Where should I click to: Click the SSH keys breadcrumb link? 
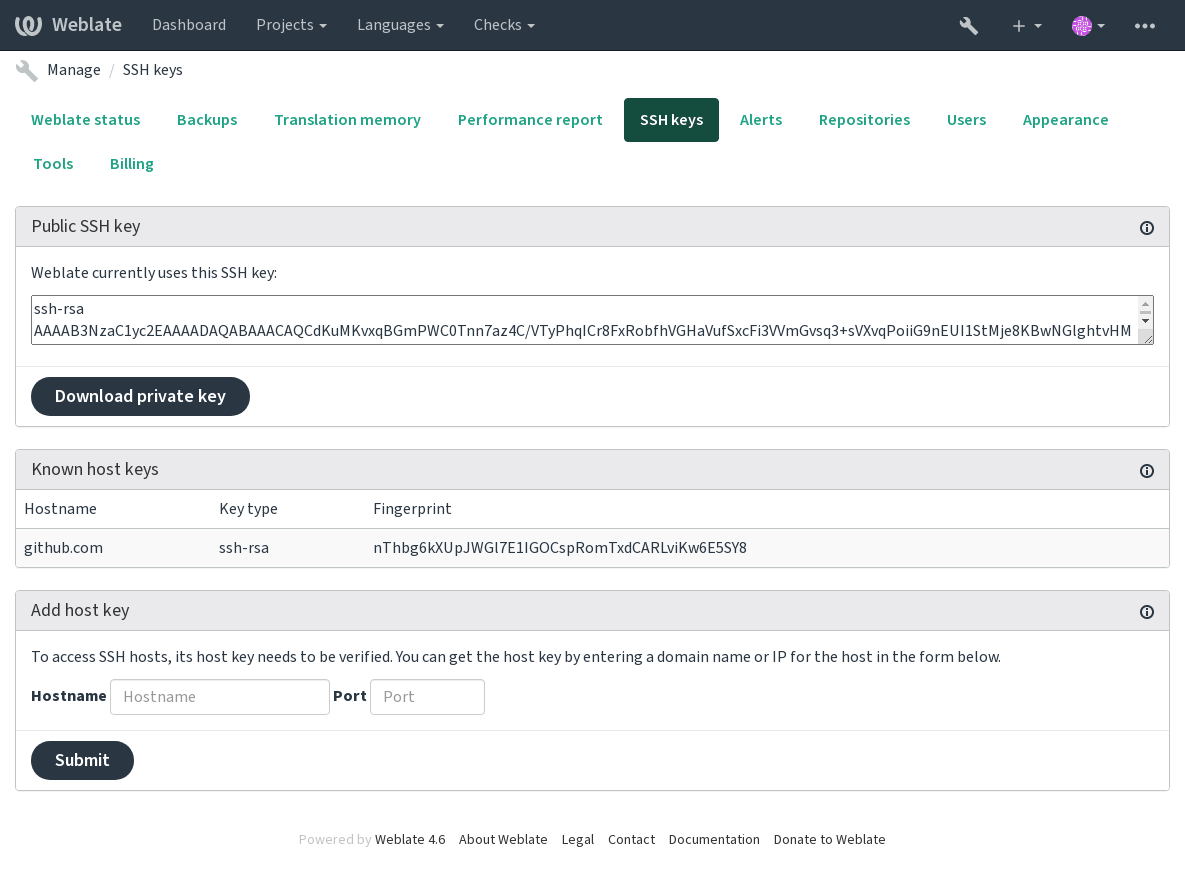tap(153, 70)
